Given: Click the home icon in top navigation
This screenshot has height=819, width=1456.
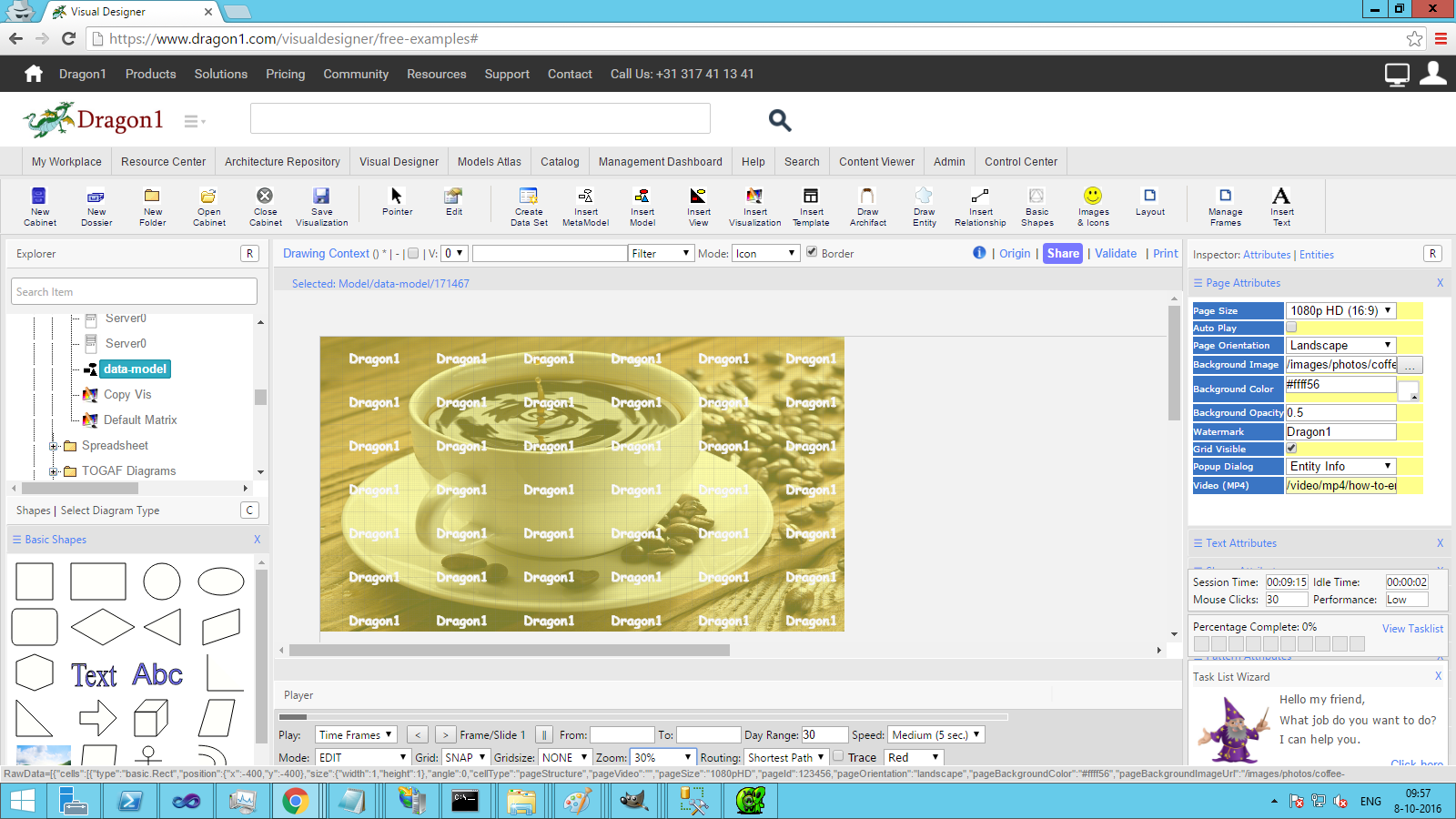Looking at the screenshot, I should coord(34,74).
